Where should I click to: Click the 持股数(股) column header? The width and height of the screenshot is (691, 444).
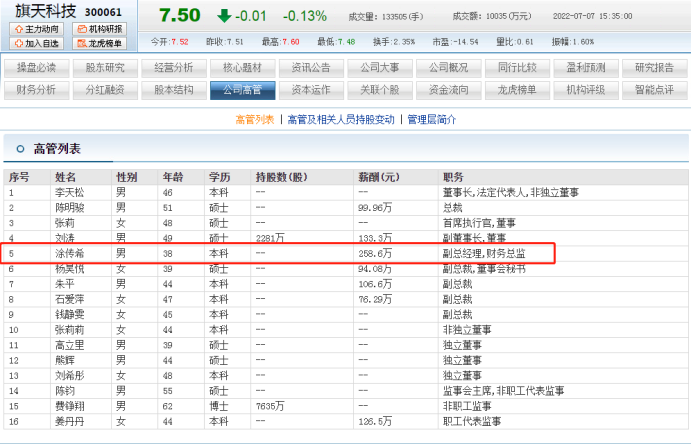click(282, 178)
